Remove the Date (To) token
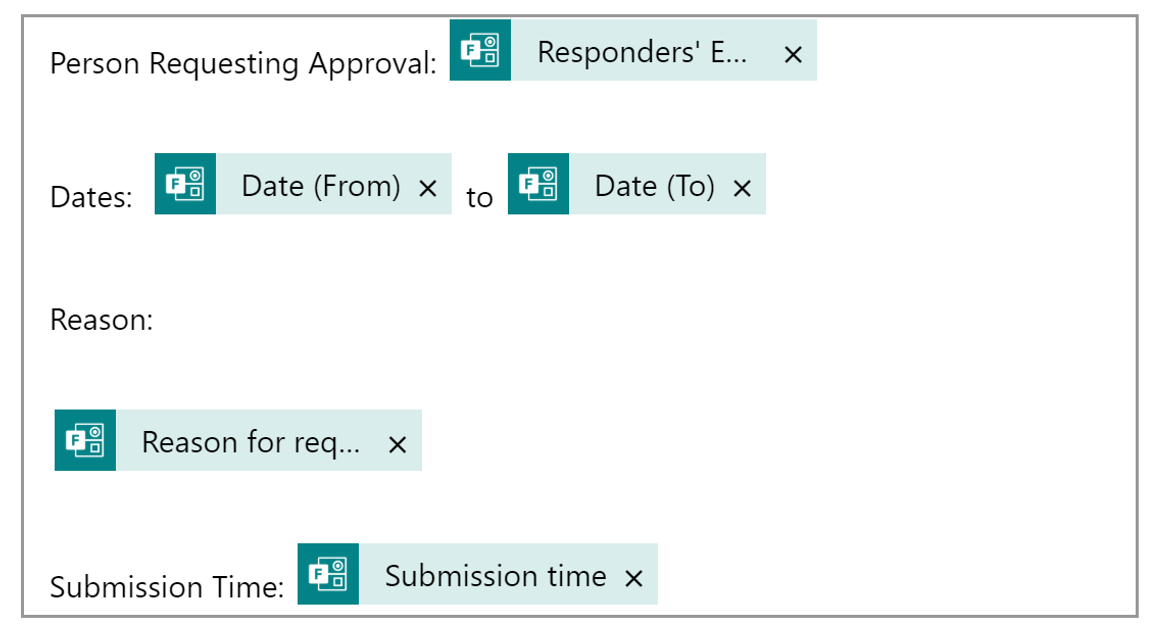The width and height of the screenshot is (1150, 634). click(742, 189)
